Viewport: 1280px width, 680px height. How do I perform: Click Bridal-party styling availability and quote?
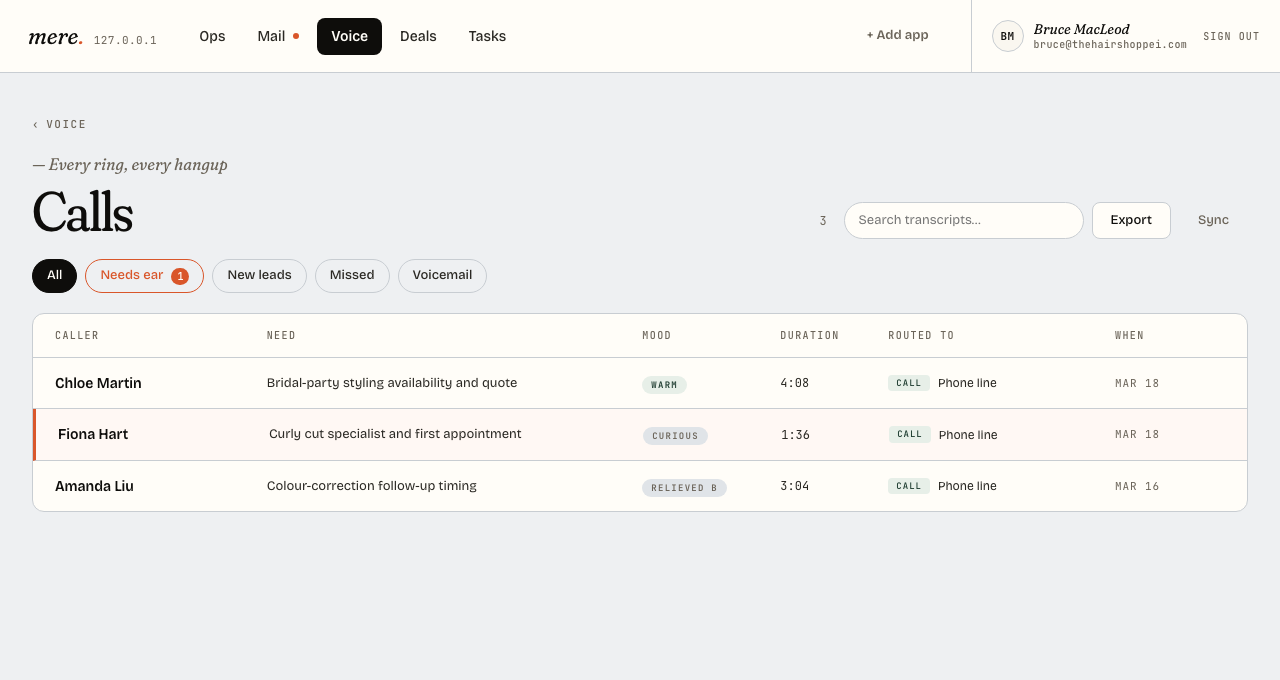(x=392, y=383)
